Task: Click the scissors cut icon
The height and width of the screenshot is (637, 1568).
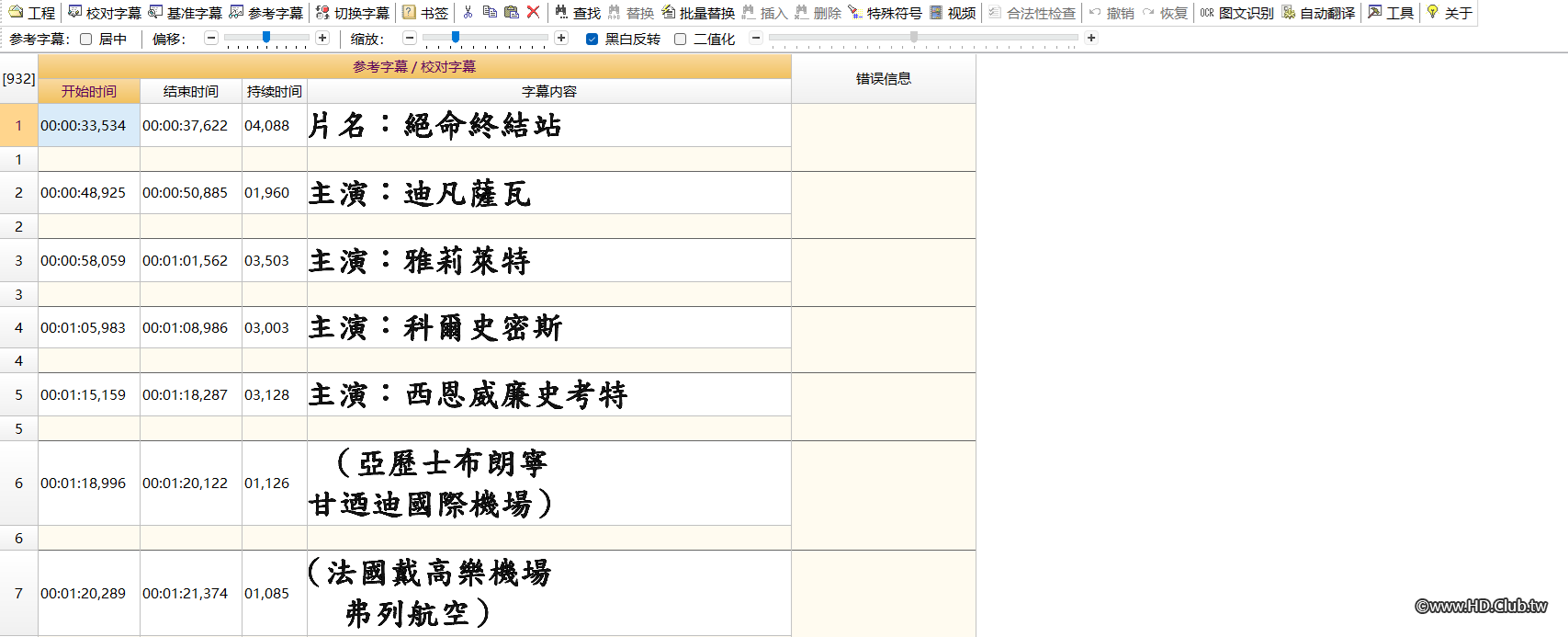Action: [468, 13]
